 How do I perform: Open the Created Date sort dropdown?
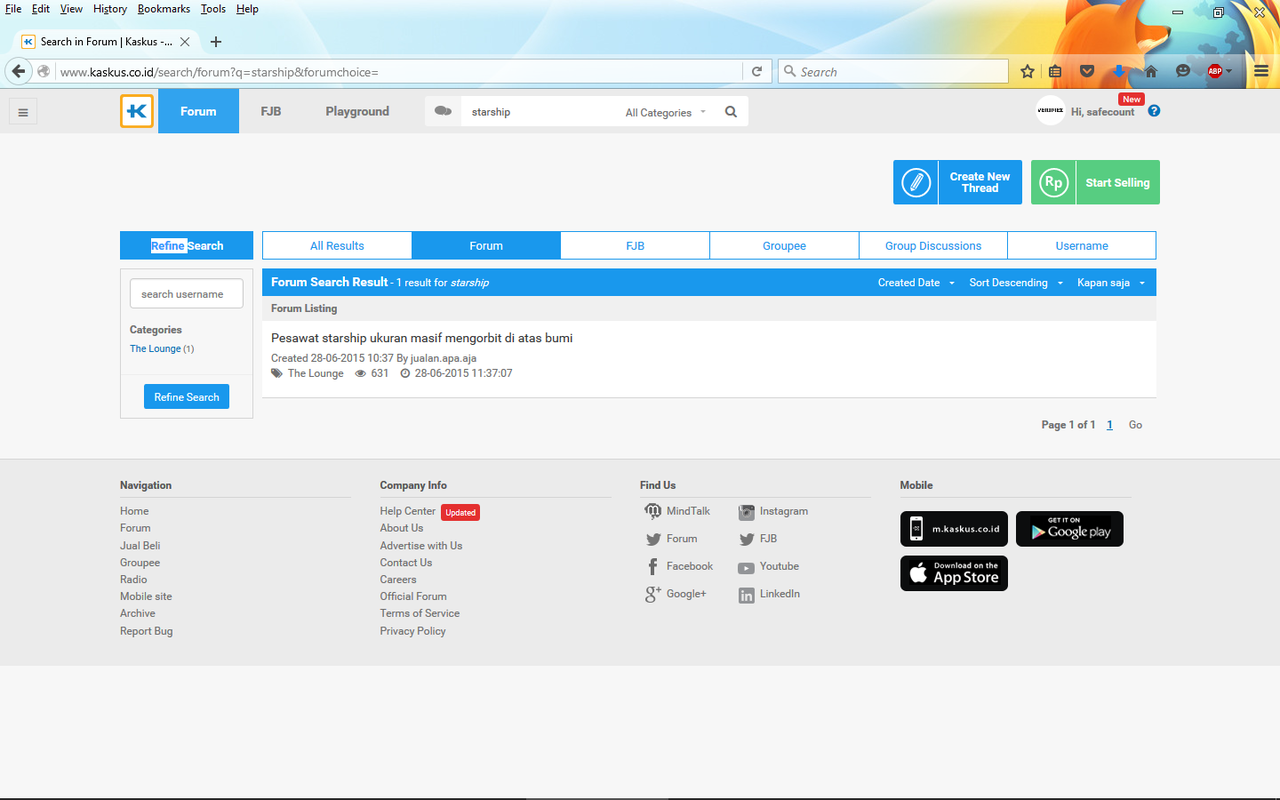pyautogui.click(x=916, y=283)
